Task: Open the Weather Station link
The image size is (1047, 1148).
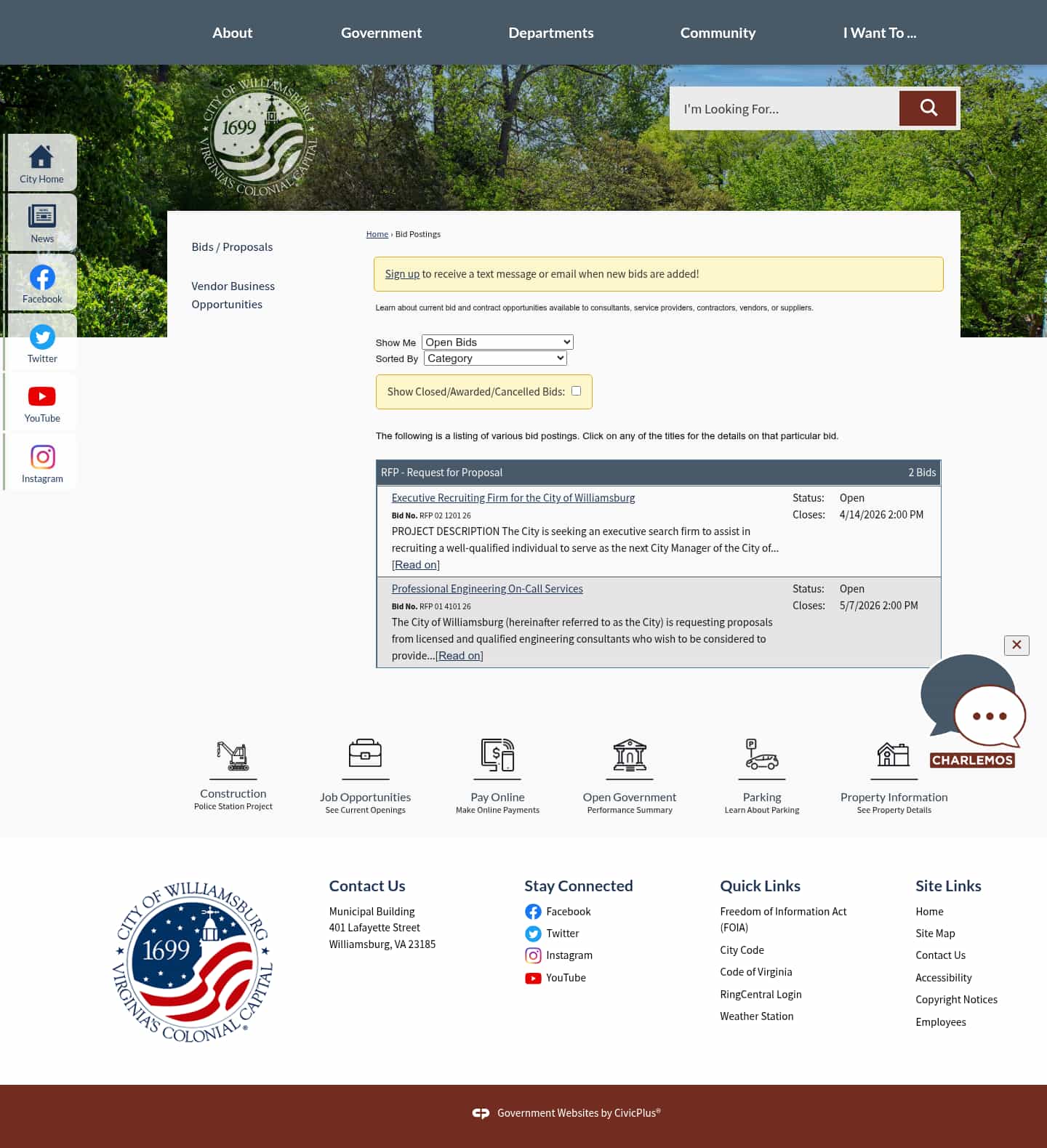Action: click(756, 1016)
